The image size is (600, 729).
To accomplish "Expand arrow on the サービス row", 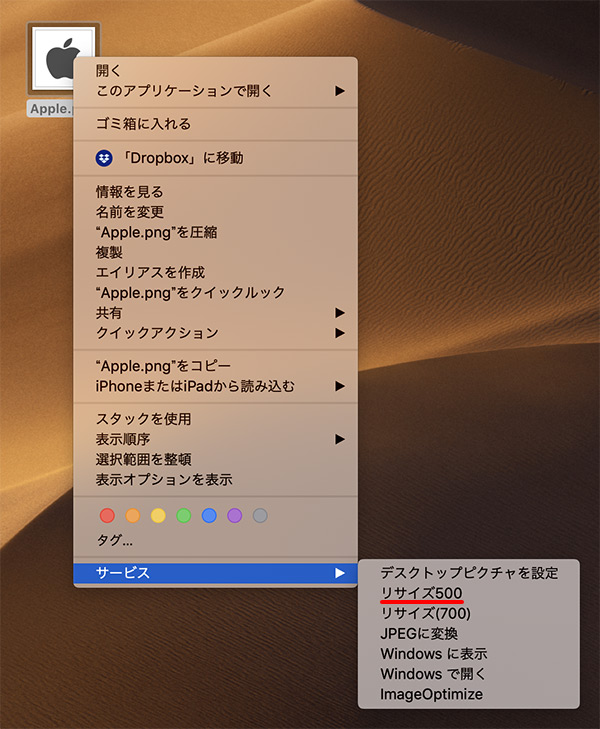I will click(340, 573).
